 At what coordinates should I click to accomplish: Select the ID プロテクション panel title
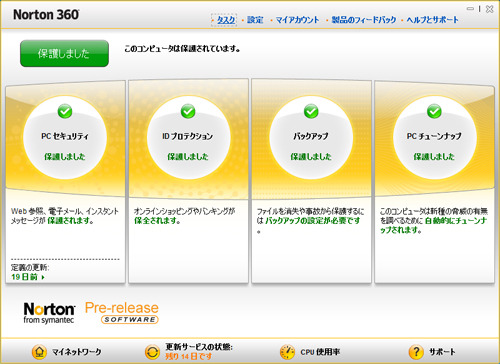pos(187,136)
